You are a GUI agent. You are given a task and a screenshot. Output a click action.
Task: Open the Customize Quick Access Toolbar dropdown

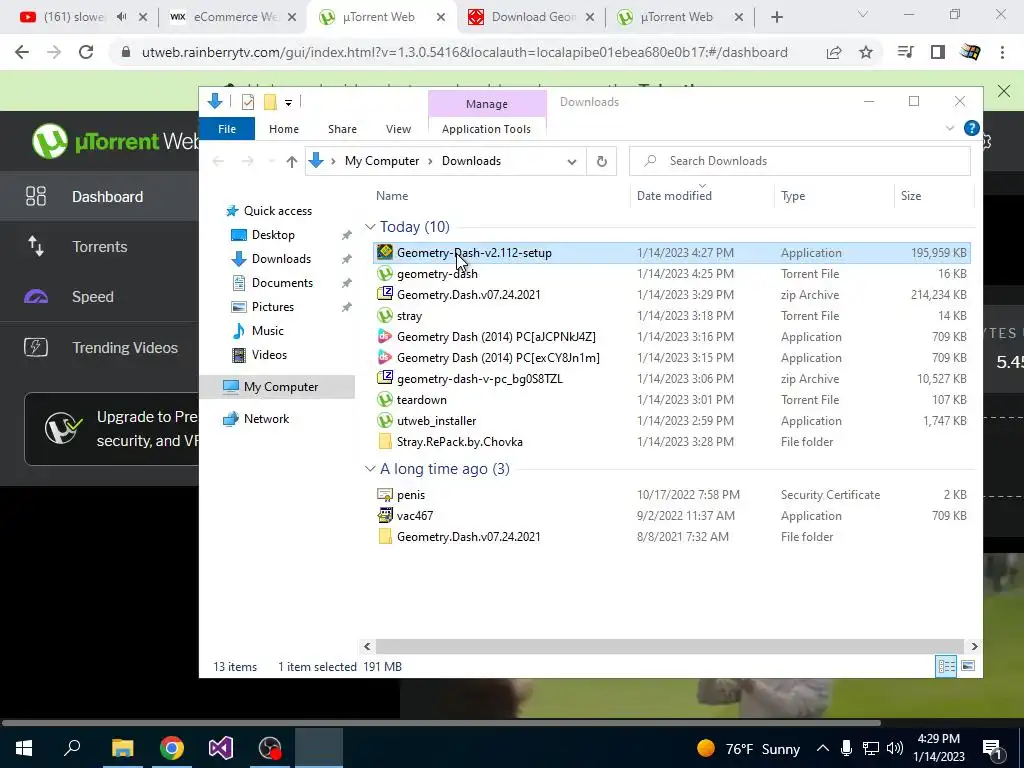pyautogui.click(x=288, y=103)
